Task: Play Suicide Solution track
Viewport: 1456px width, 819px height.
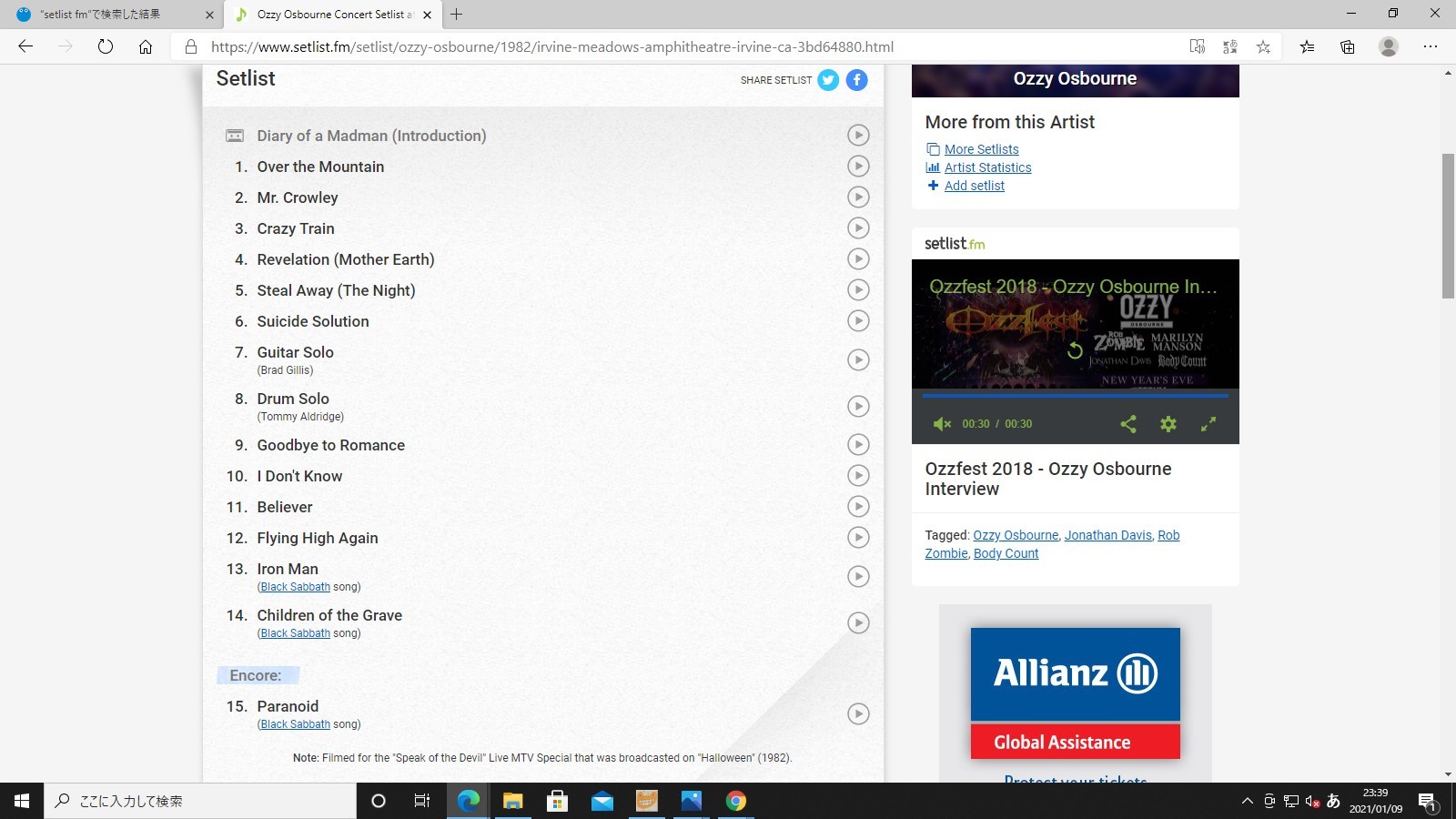Action: (x=858, y=321)
